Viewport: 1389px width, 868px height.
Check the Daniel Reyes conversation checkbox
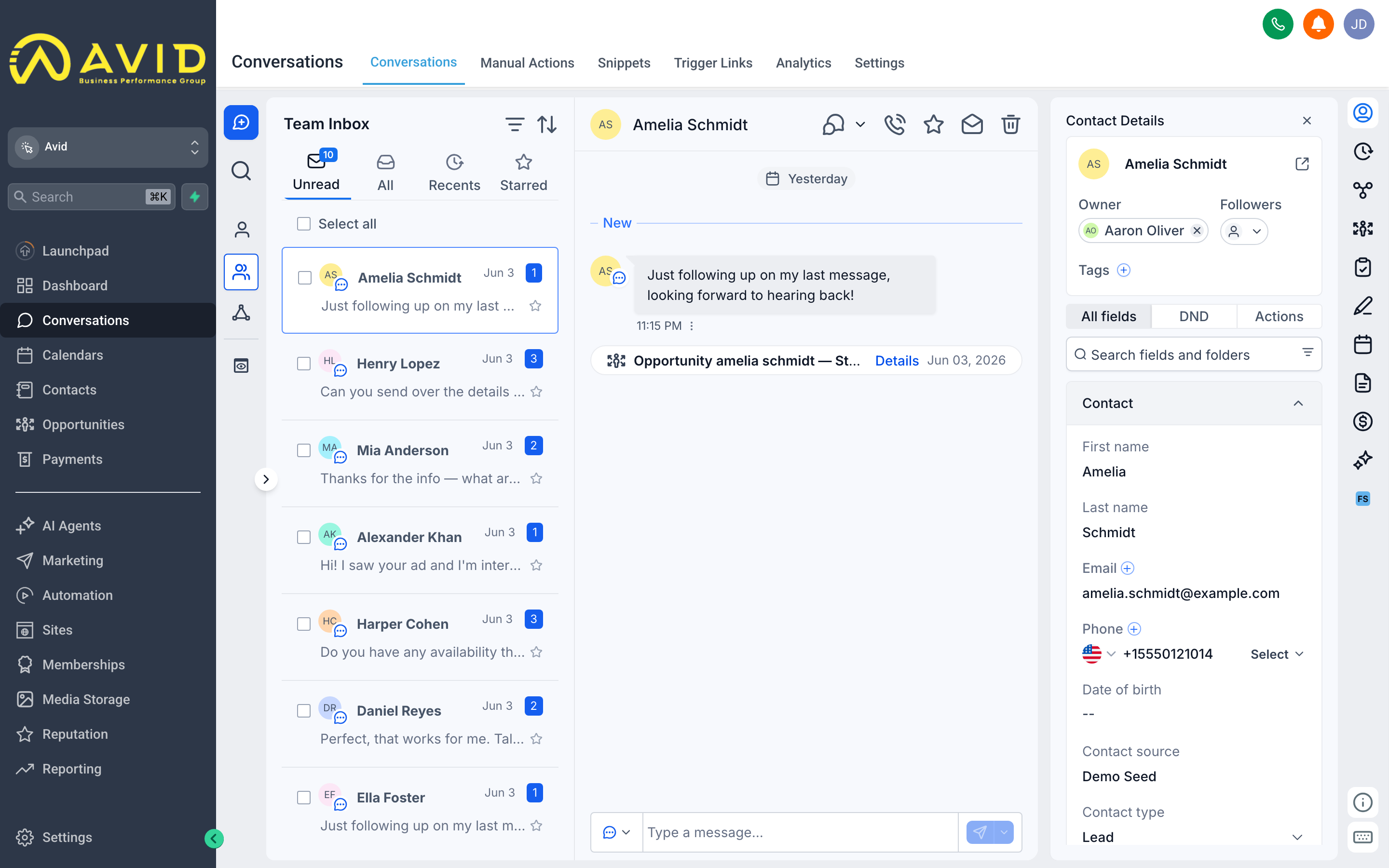click(304, 711)
